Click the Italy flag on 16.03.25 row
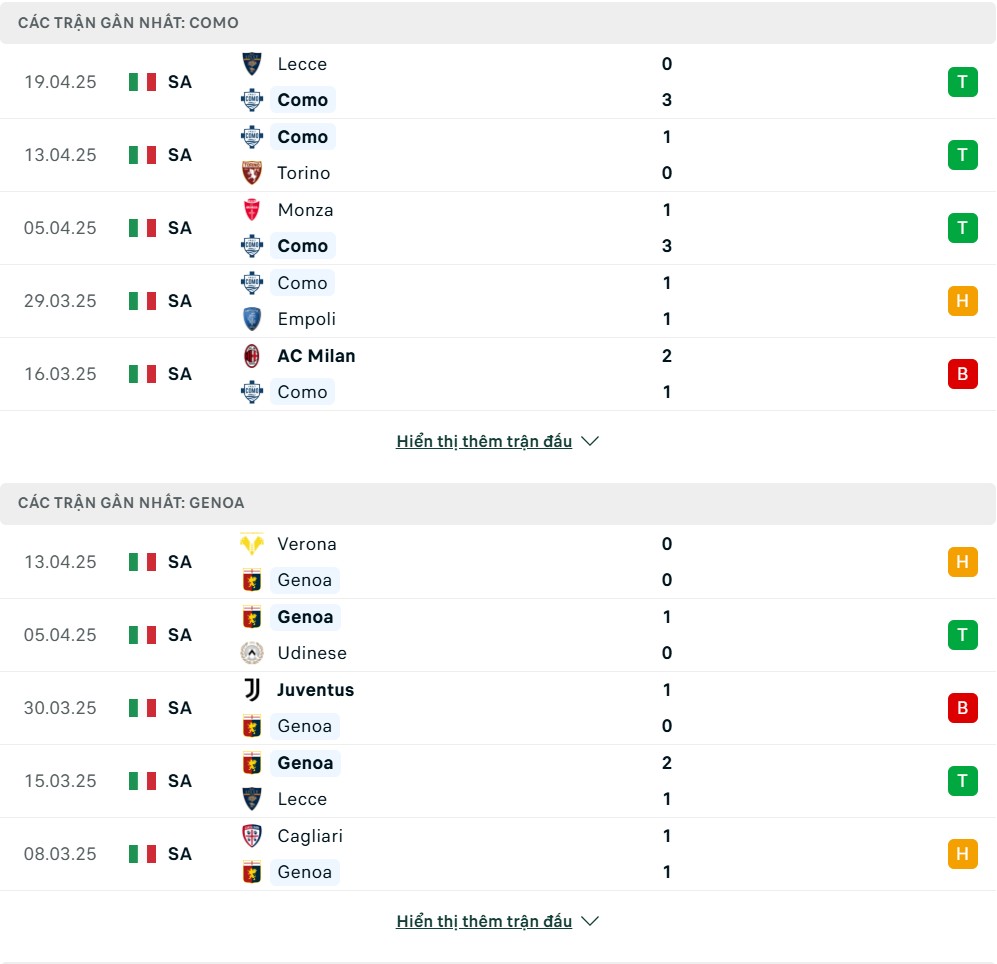Viewport: 997px width, 964px height. point(142,374)
